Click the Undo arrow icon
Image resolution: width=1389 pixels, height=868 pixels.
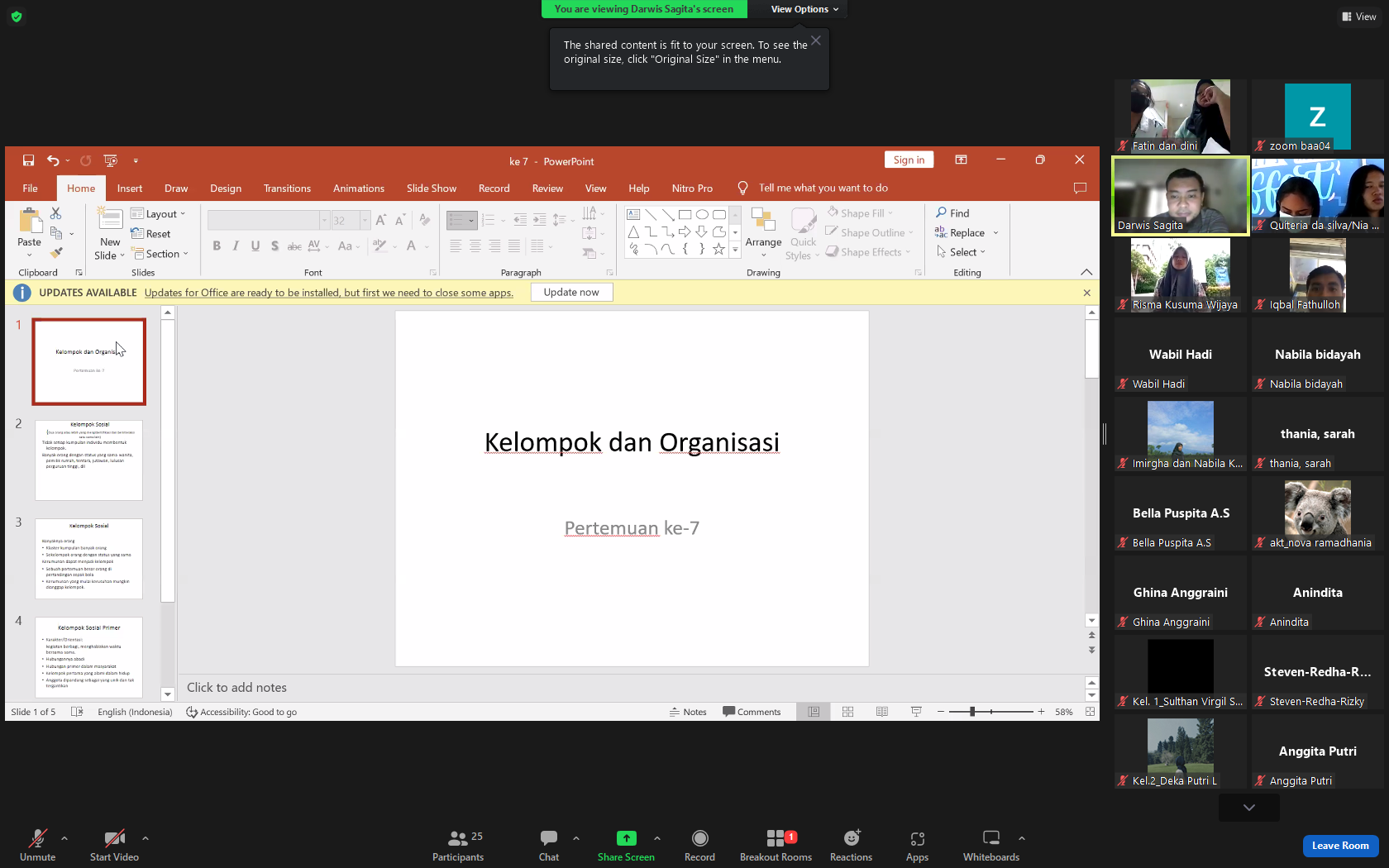tap(53, 160)
